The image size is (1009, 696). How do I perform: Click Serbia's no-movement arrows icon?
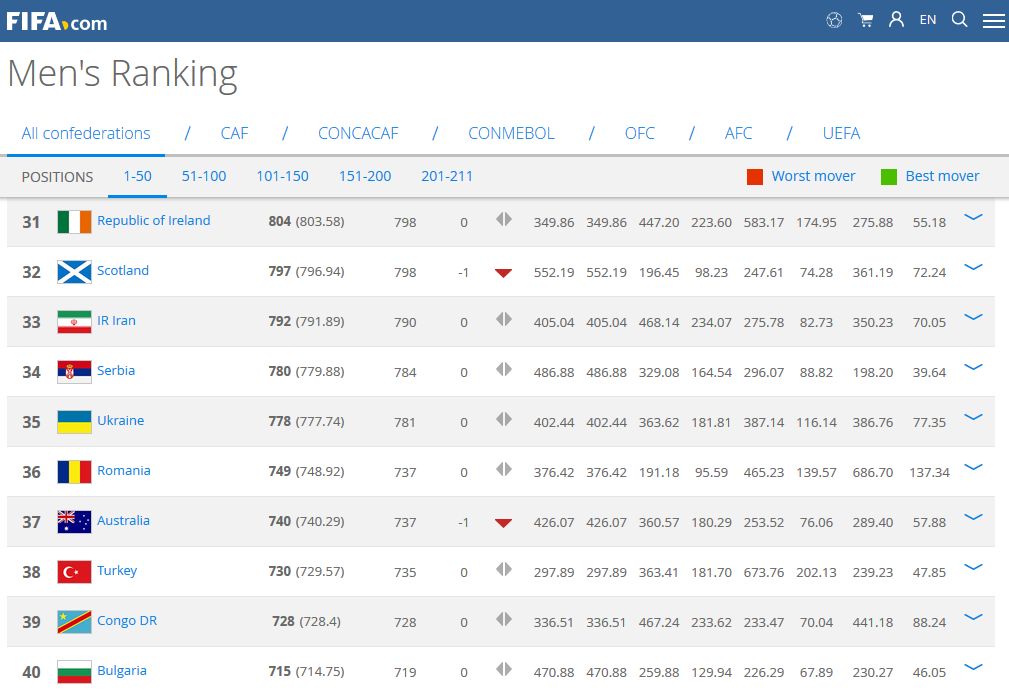click(x=504, y=369)
